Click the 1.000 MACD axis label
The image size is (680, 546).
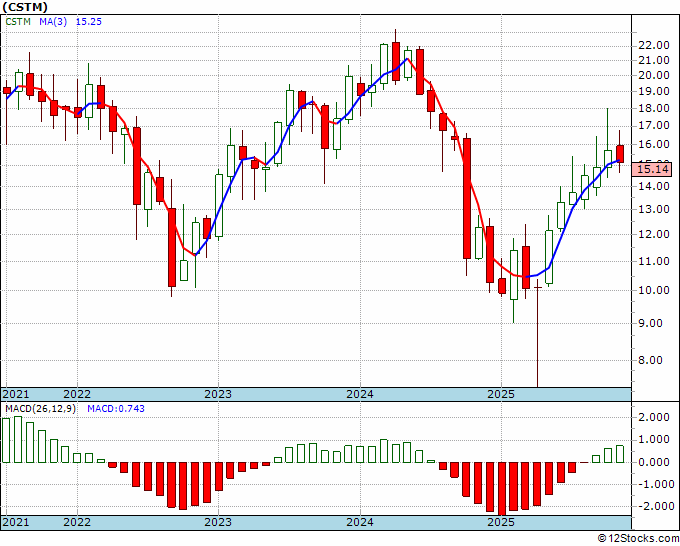click(654, 439)
